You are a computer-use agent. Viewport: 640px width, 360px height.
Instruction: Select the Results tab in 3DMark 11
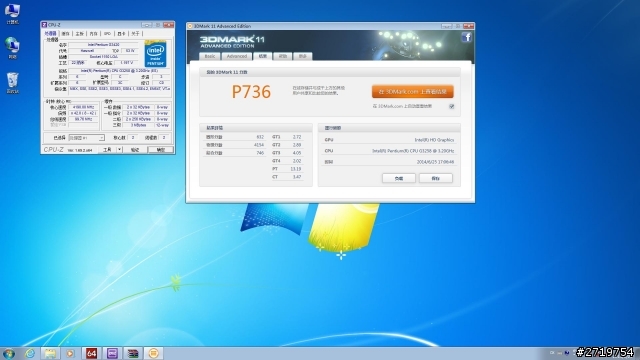tap(262, 56)
